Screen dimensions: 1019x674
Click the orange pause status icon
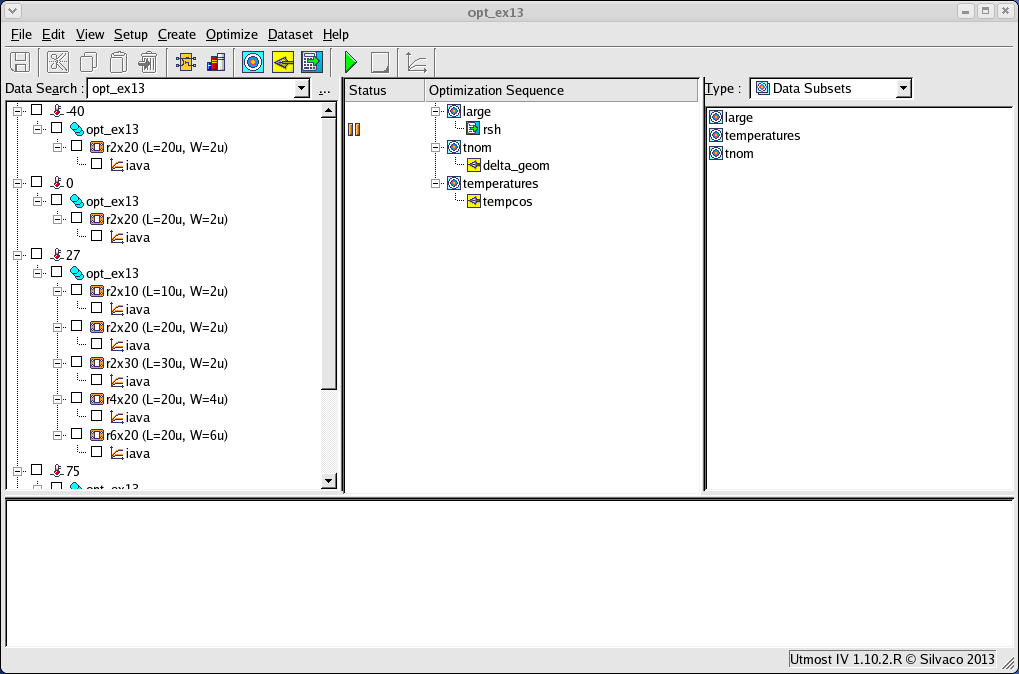tap(354, 129)
